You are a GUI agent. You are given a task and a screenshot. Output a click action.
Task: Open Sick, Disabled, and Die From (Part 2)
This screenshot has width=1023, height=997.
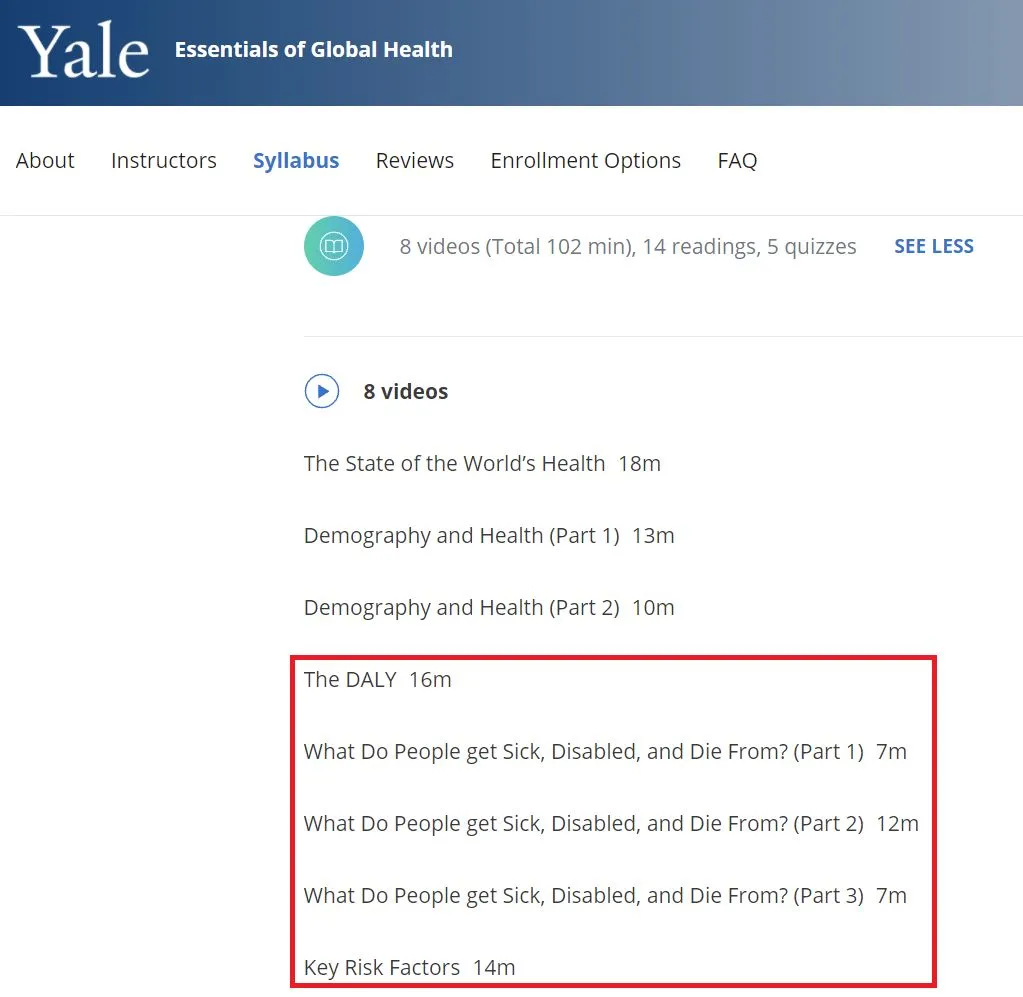[583, 823]
